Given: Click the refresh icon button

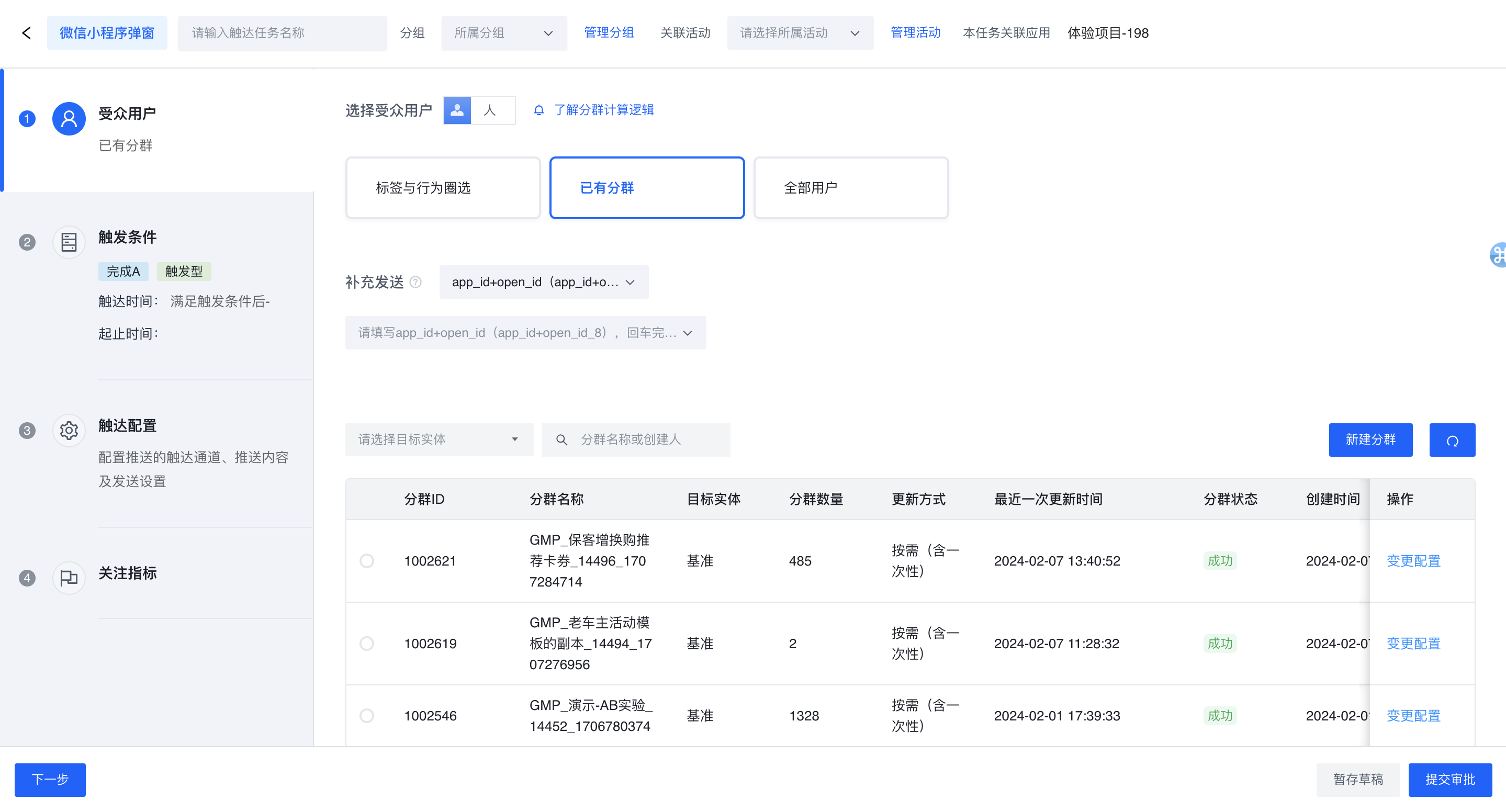Looking at the screenshot, I should coord(1452,439).
